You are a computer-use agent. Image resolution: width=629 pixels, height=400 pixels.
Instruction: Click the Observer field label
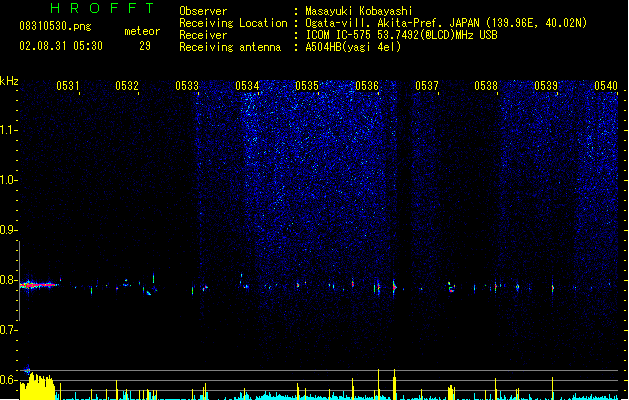[203, 11]
